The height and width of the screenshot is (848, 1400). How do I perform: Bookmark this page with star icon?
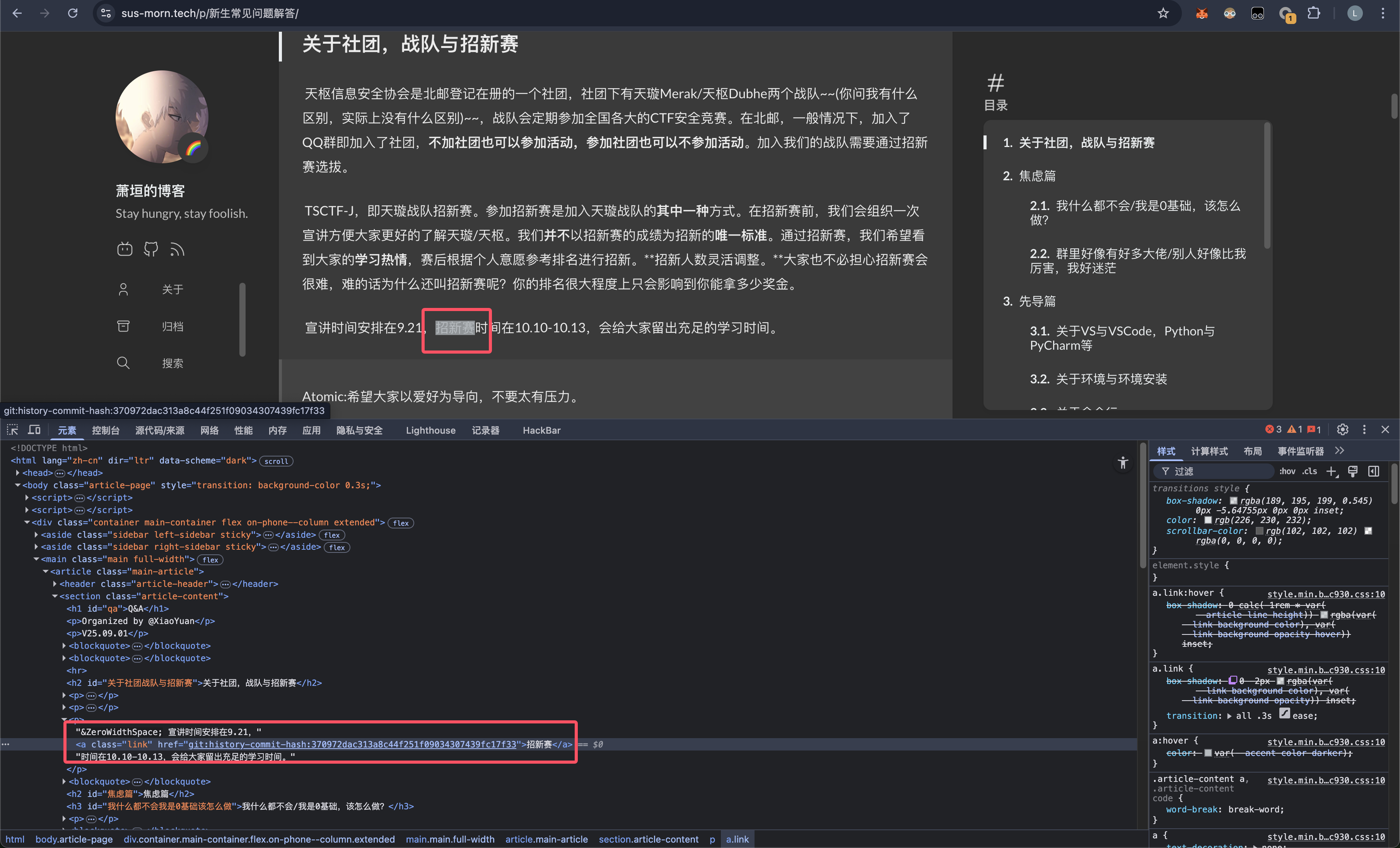point(1163,13)
